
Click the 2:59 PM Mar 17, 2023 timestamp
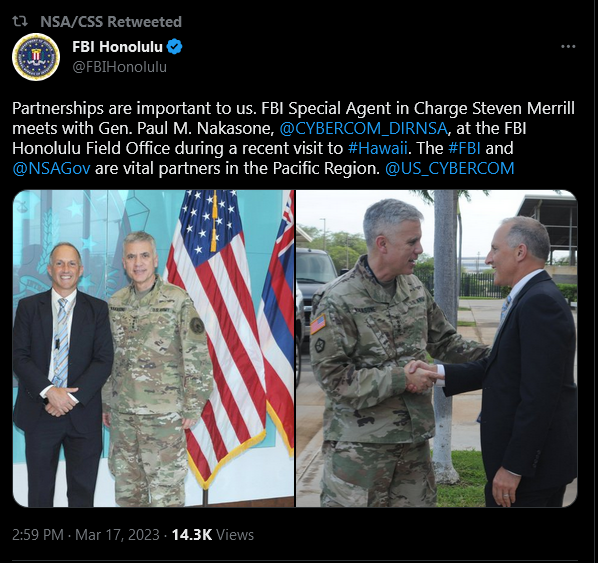tap(86, 535)
